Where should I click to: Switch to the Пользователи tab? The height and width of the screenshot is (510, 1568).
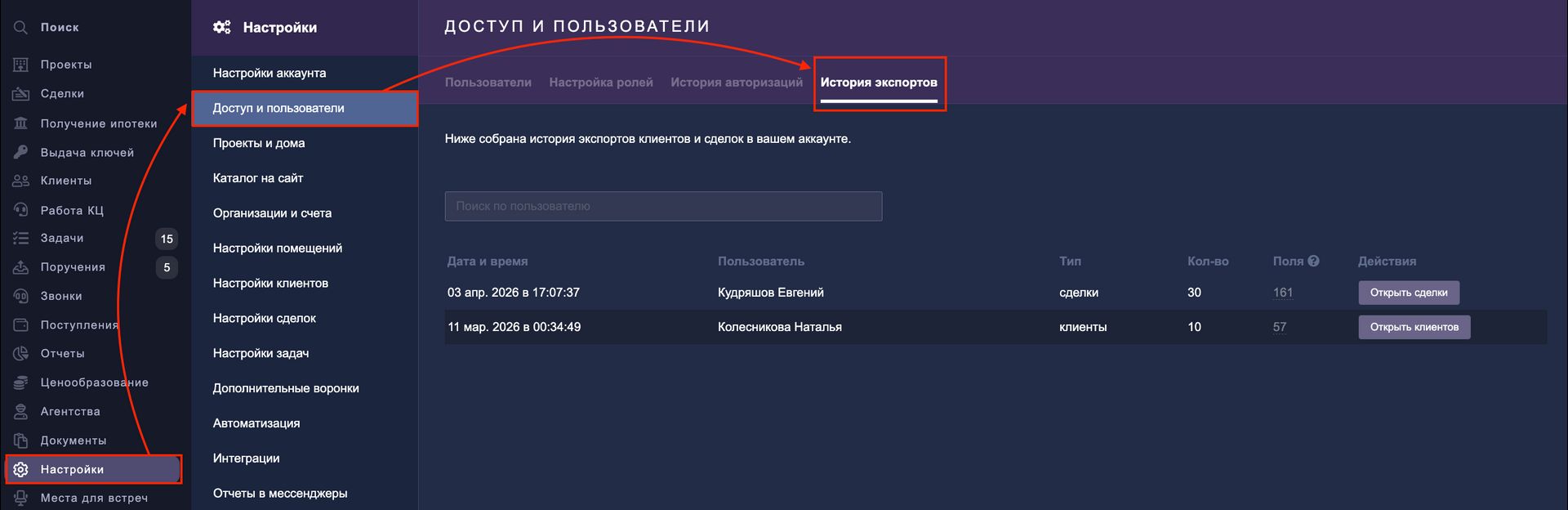(x=488, y=83)
